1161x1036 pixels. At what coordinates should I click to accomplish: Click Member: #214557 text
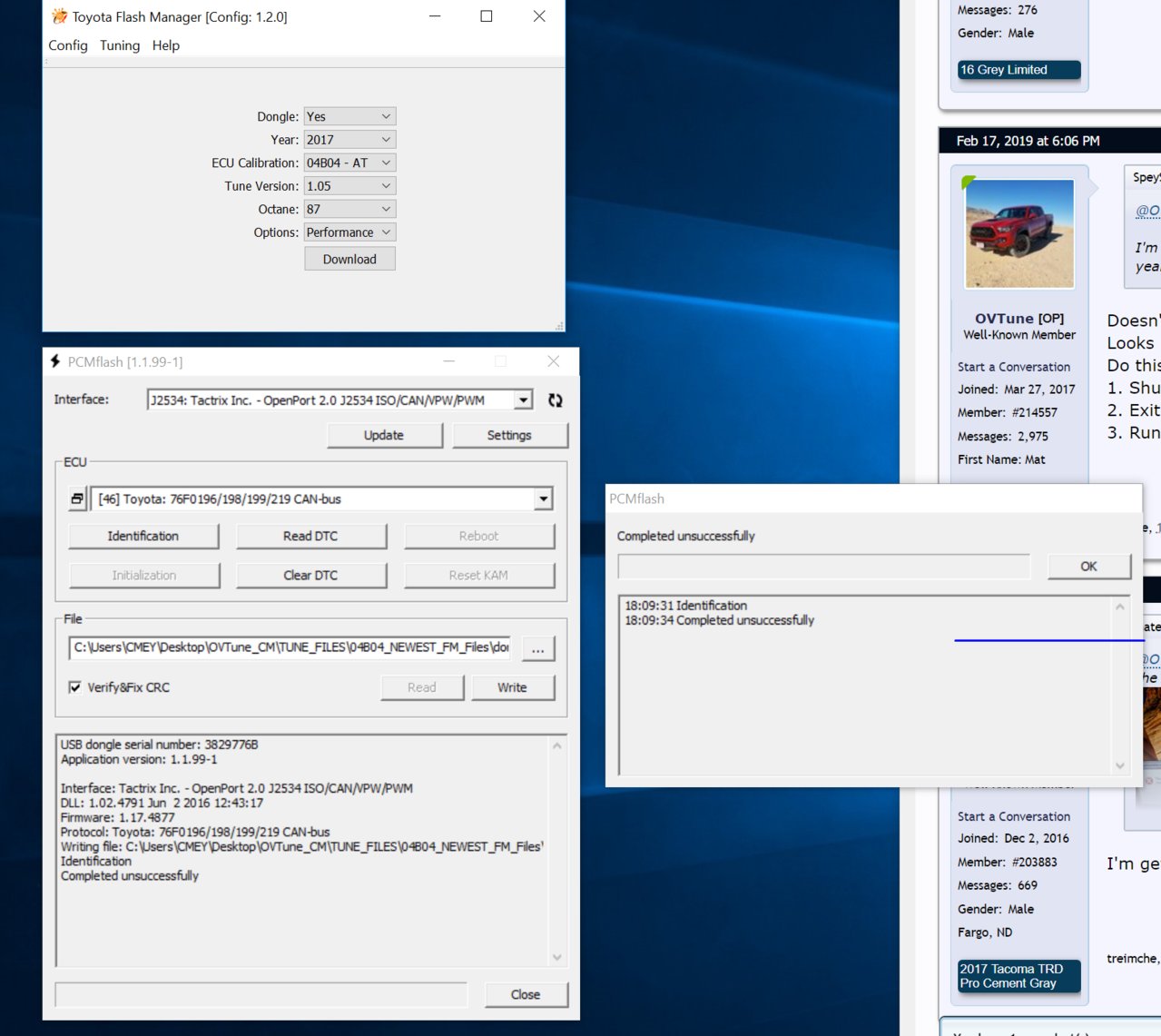[1008, 412]
